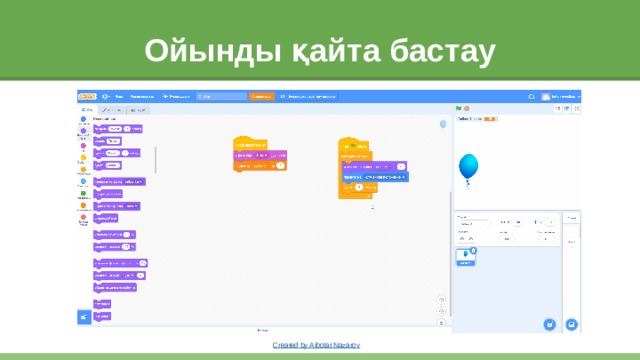Viewport: 640px width, 360px height.
Task: Click the sprite name input field
Action: (x=473, y=224)
